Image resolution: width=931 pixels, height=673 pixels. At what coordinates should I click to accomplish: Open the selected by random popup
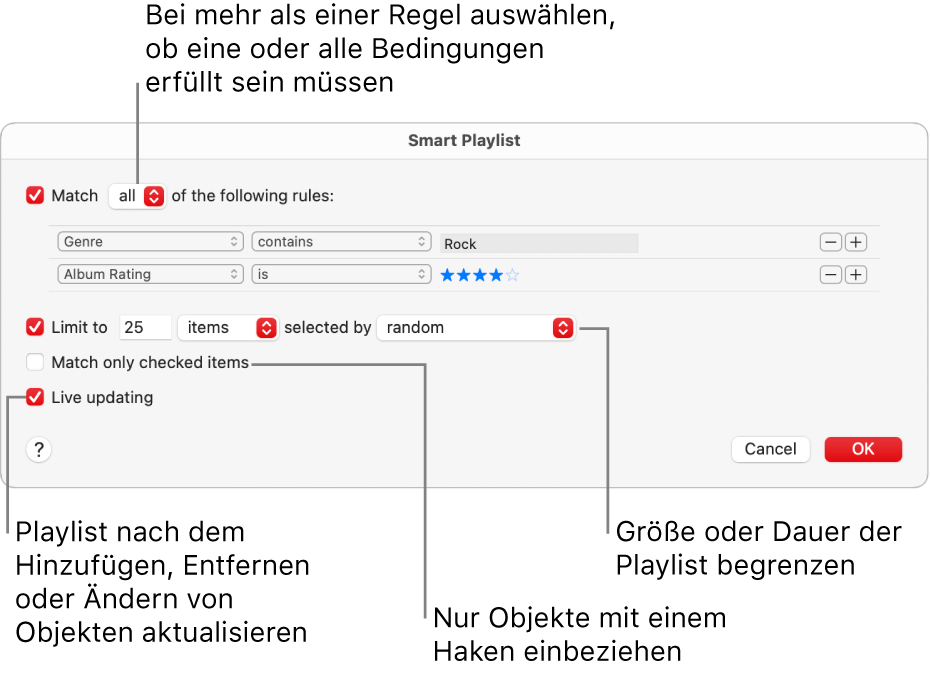click(x=476, y=327)
